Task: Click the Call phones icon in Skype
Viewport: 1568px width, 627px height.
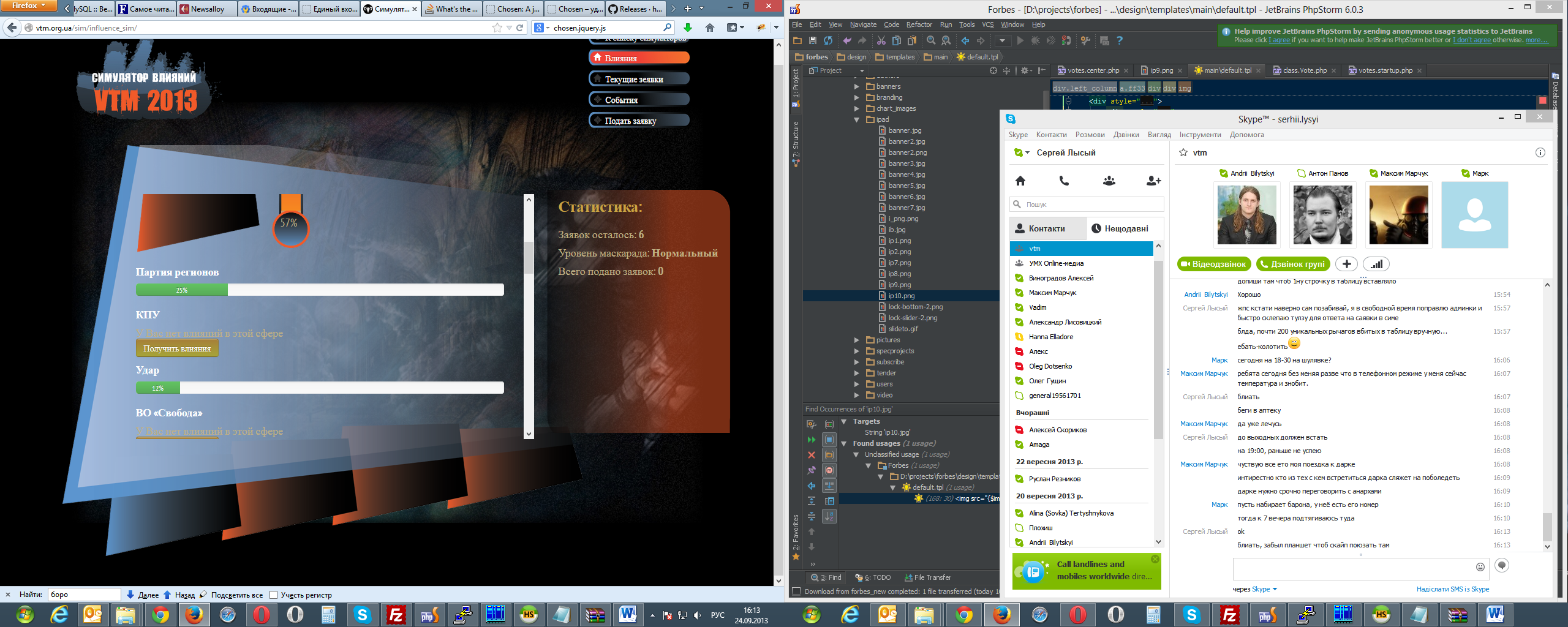Action: point(1065,181)
